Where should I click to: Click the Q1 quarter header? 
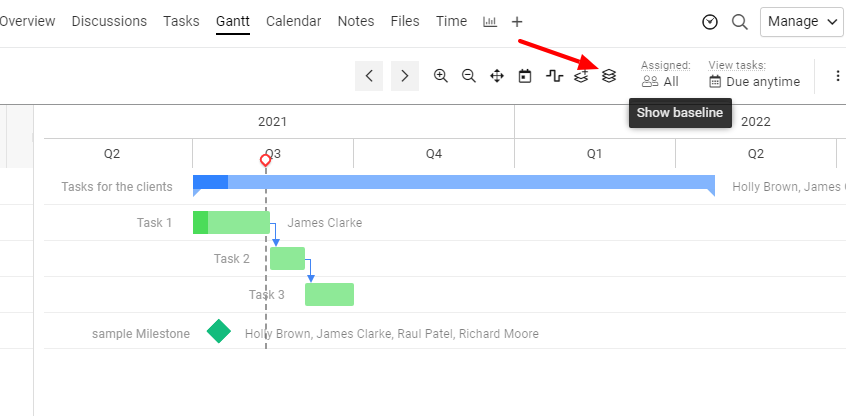595,154
